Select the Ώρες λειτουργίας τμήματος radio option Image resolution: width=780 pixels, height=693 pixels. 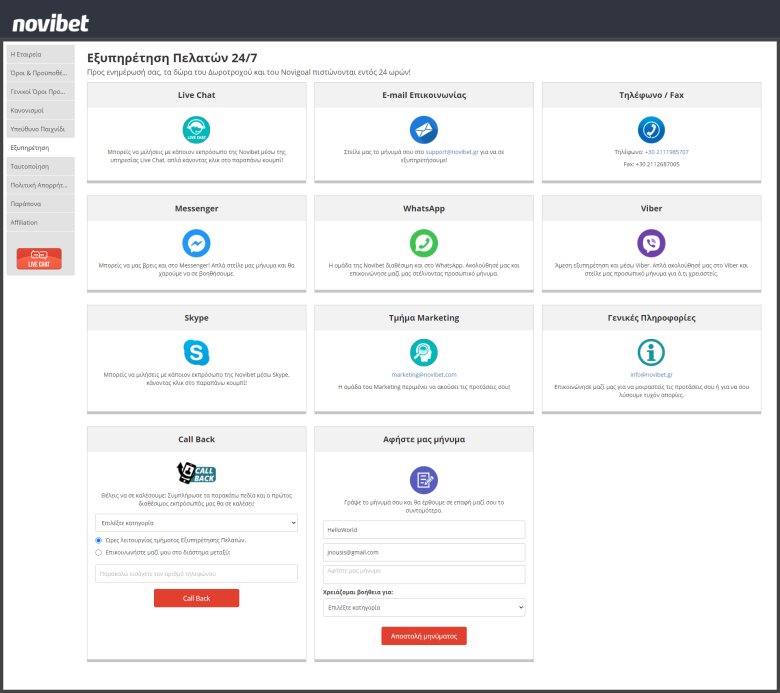click(98, 540)
